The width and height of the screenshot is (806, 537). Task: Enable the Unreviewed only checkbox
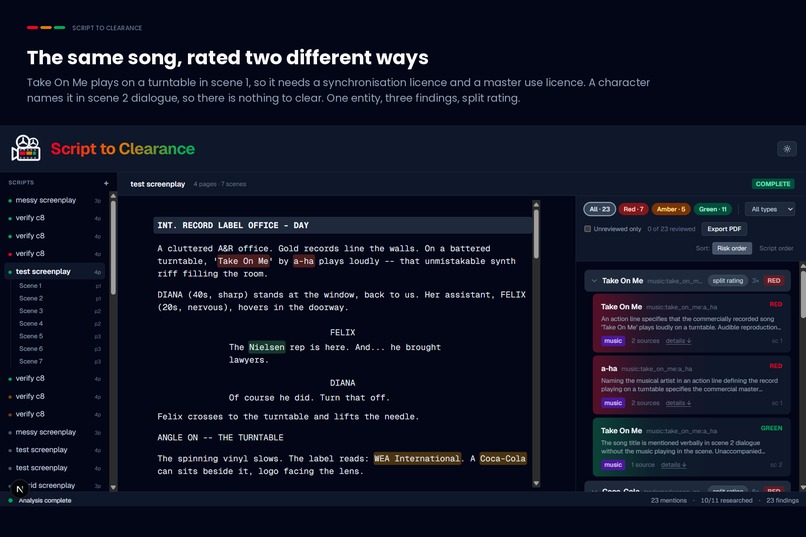click(588, 229)
